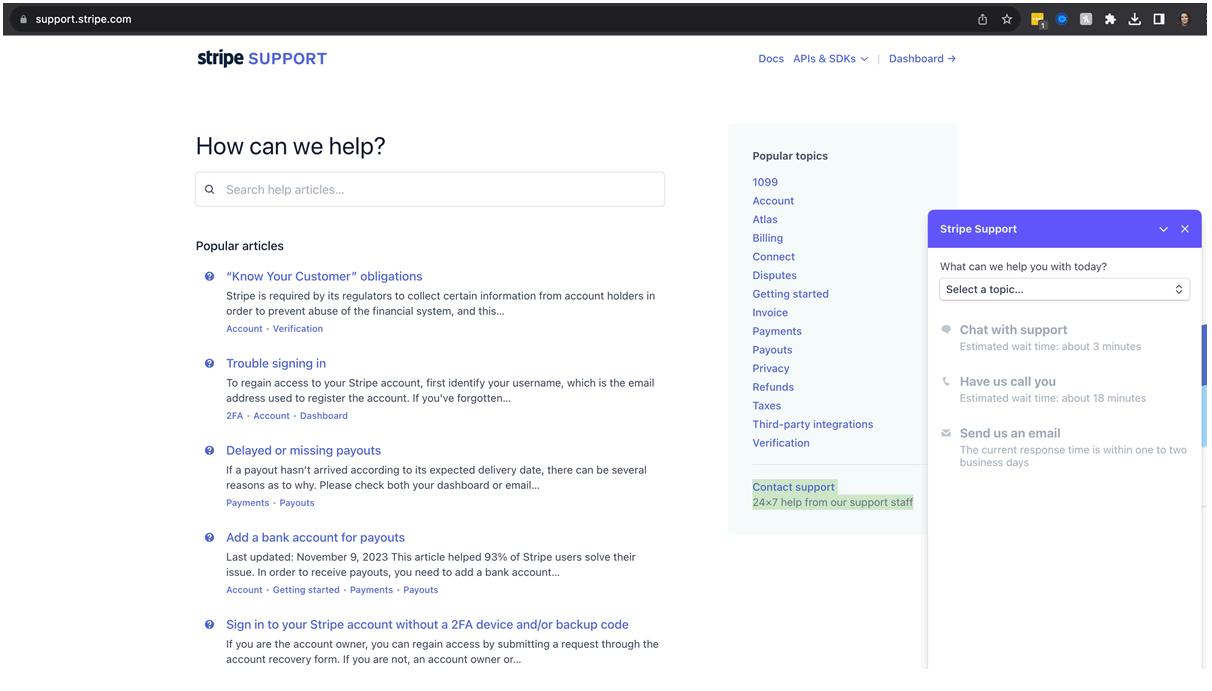The height and width of the screenshot is (691, 1212).
Task: Select the Refunds popular topic
Action: point(773,387)
